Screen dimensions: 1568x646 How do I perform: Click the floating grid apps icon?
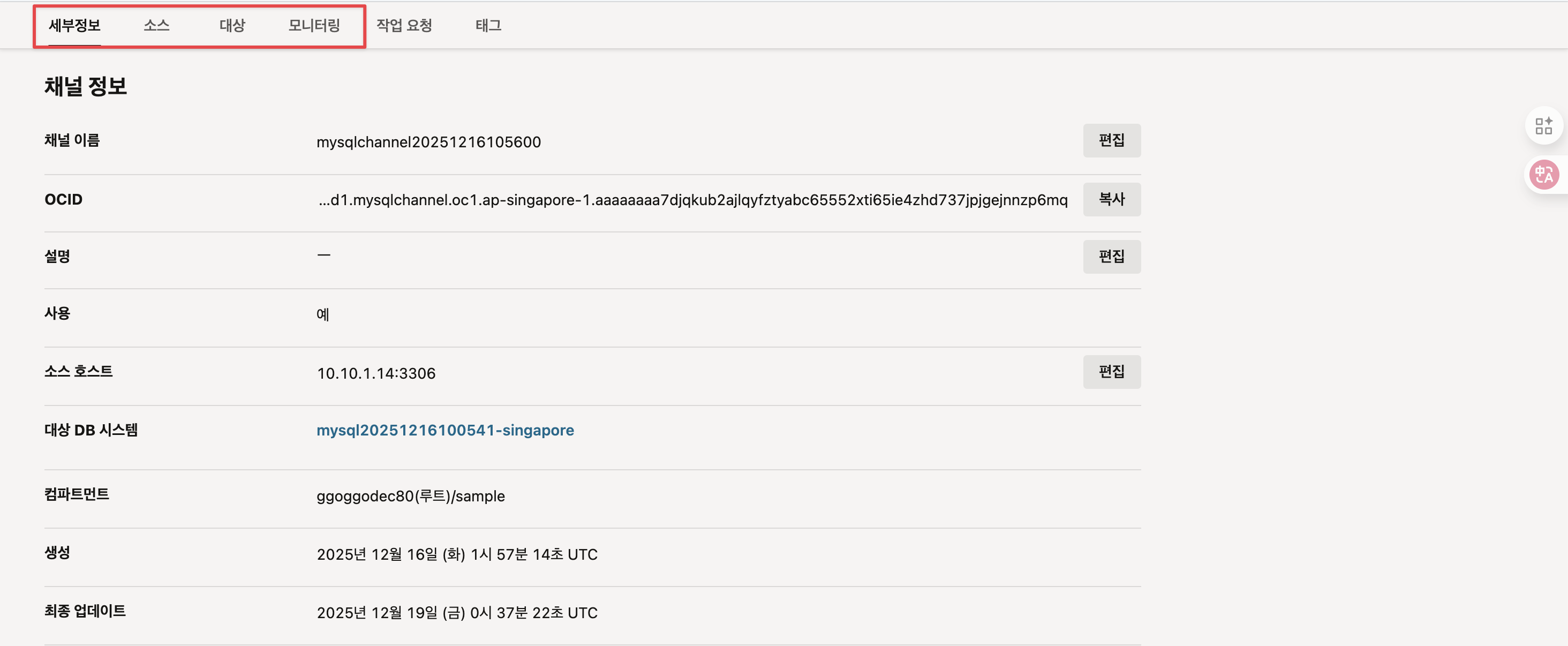coord(1543,126)
